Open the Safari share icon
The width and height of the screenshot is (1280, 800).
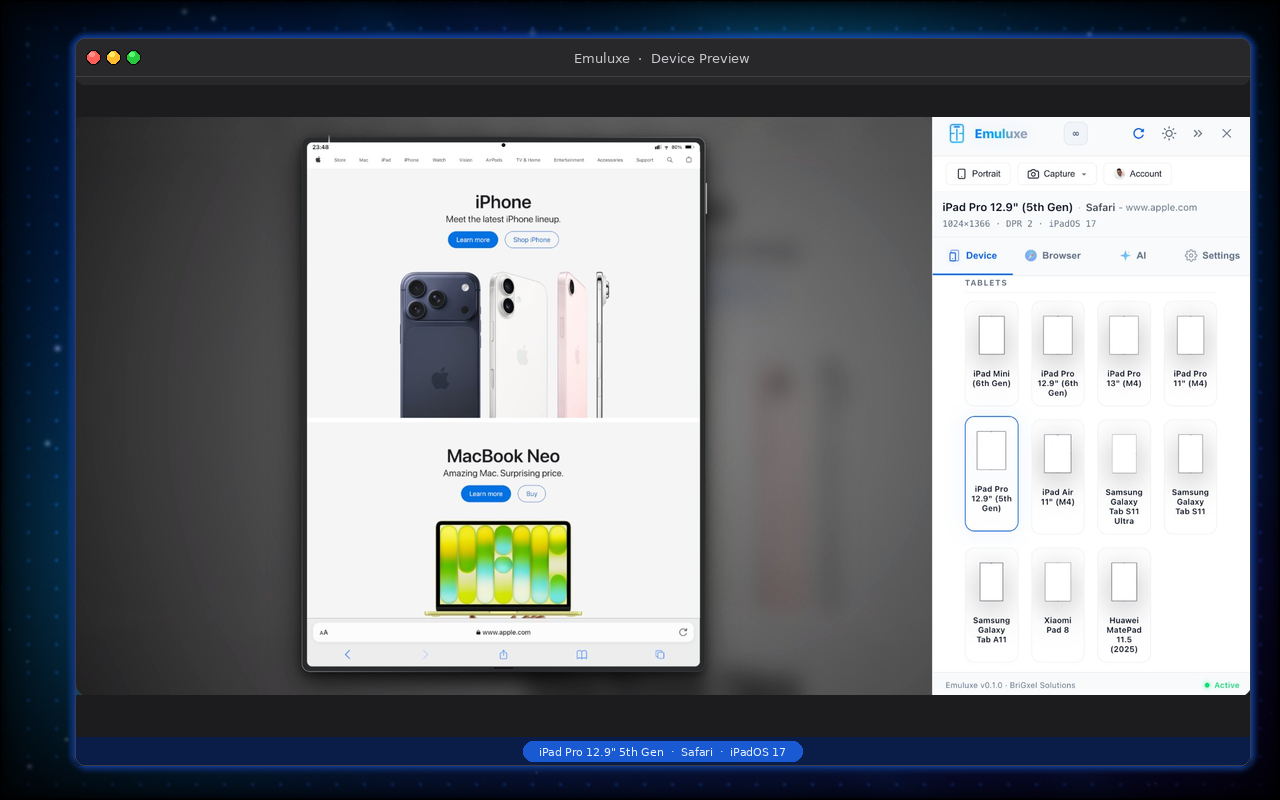[x=503, y=655]
